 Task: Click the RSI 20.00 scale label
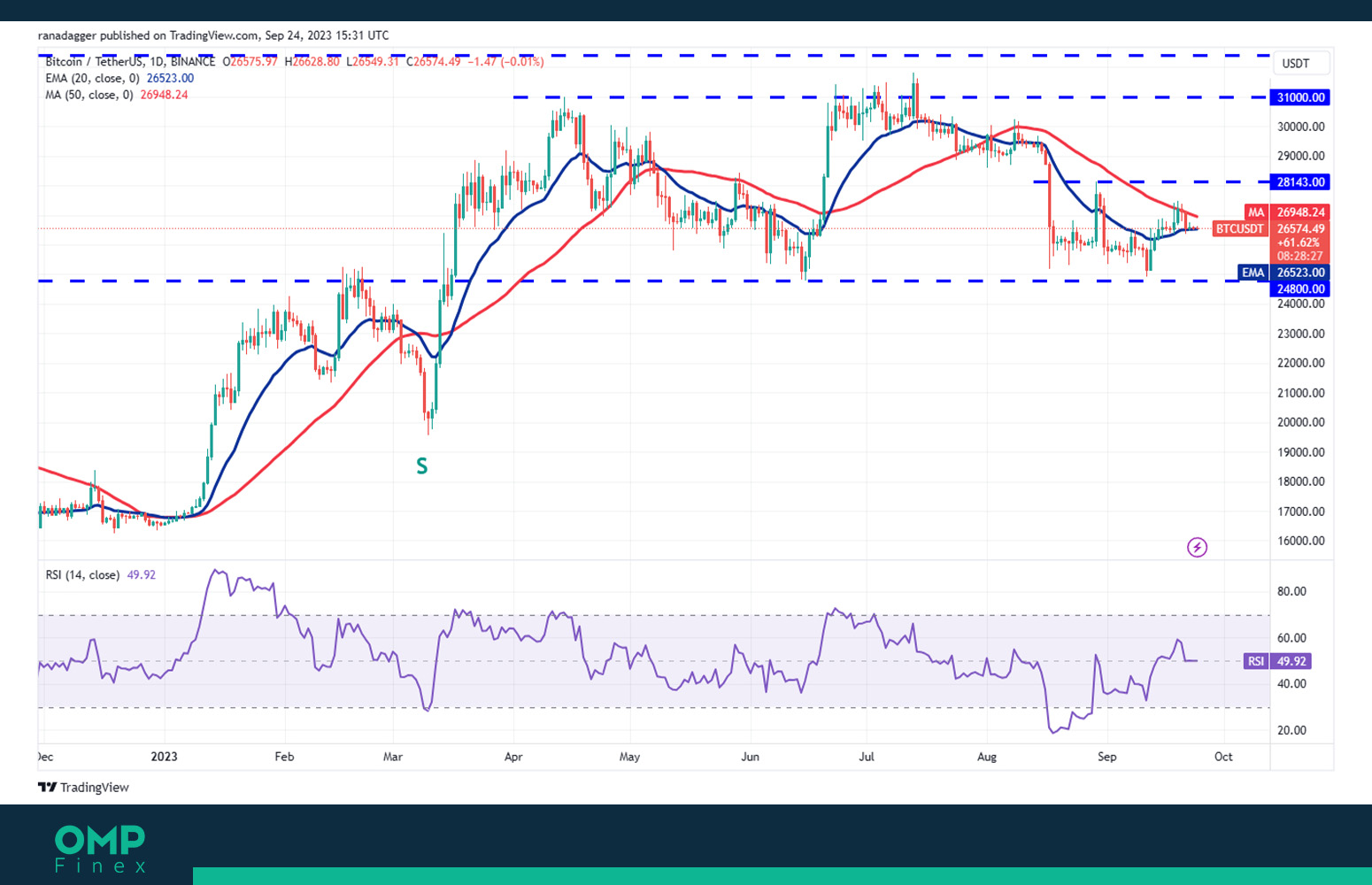pos(1291,730)
